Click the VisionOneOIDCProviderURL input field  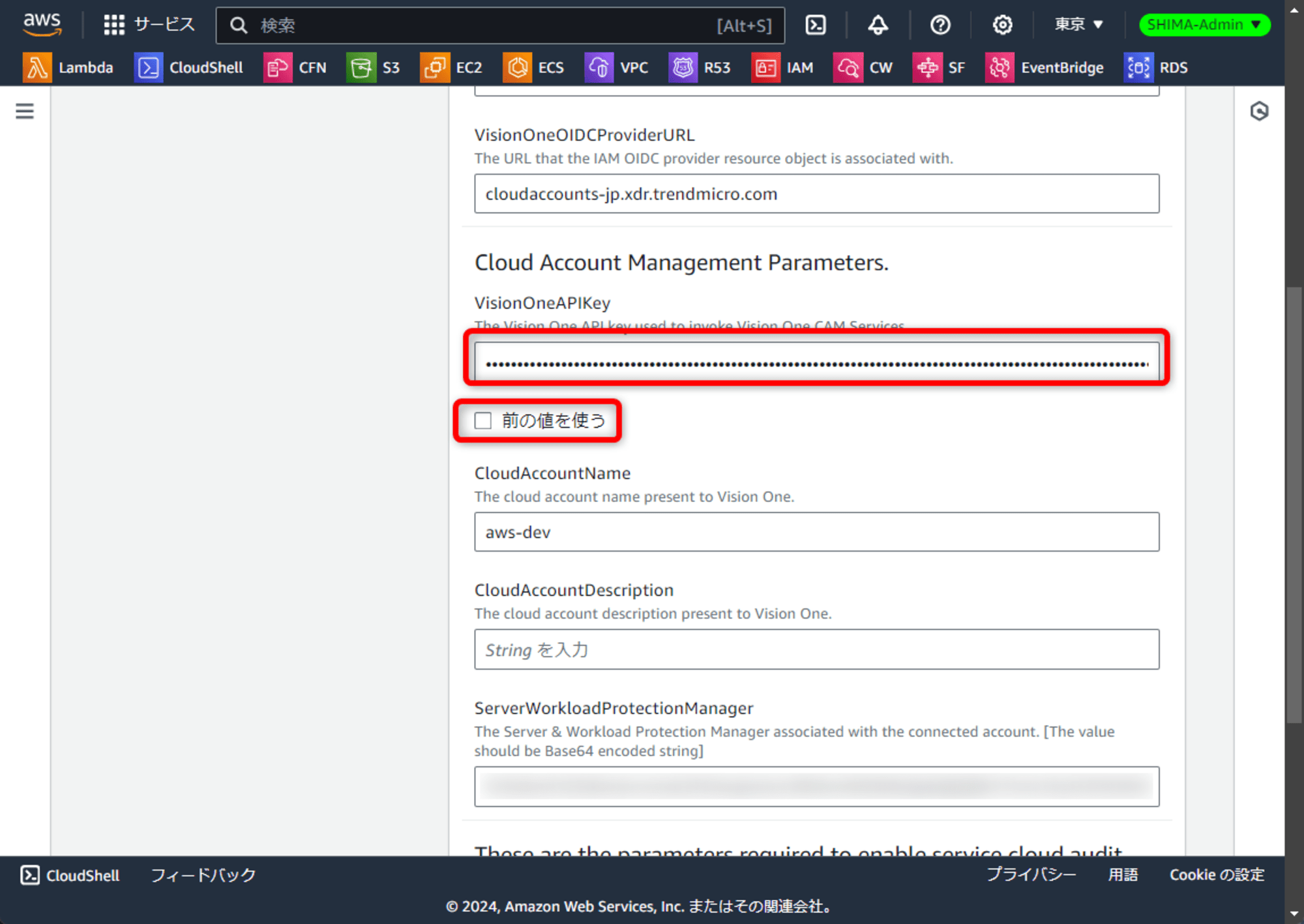tap(816, 194)
